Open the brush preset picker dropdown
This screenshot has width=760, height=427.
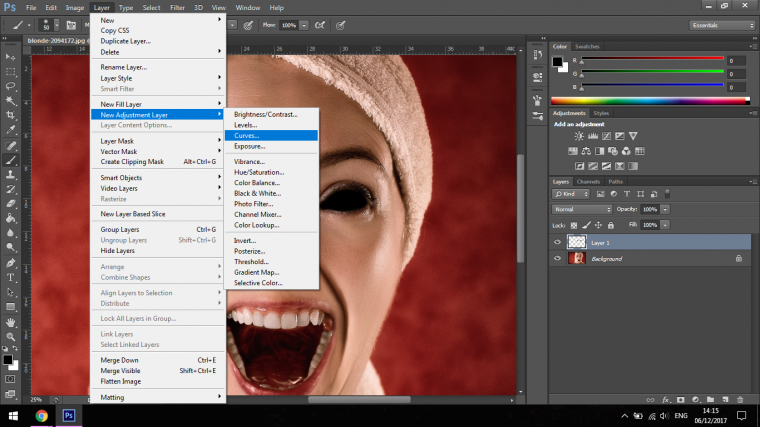point(57,25)
